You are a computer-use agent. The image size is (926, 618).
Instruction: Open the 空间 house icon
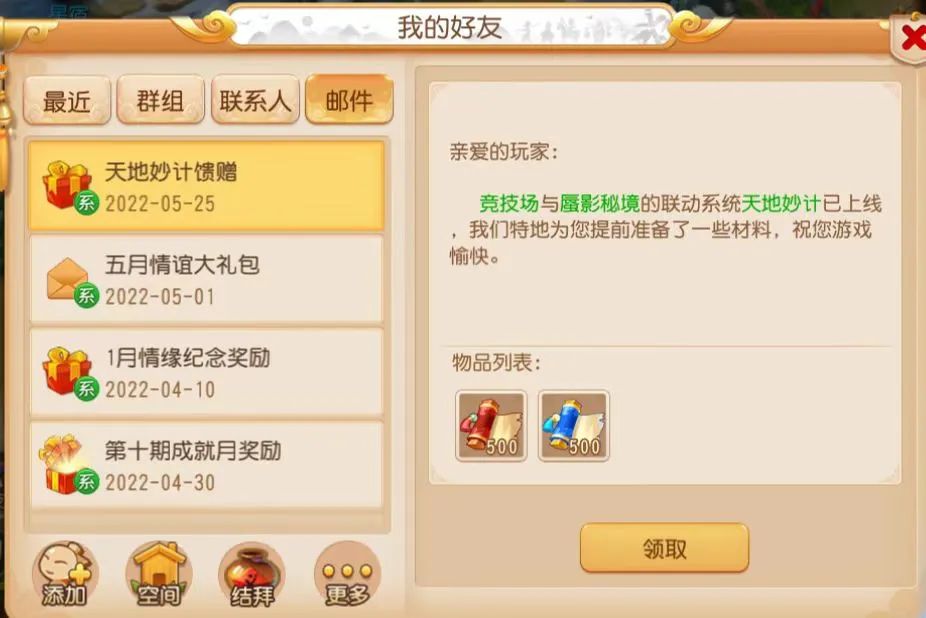[158, 574]
